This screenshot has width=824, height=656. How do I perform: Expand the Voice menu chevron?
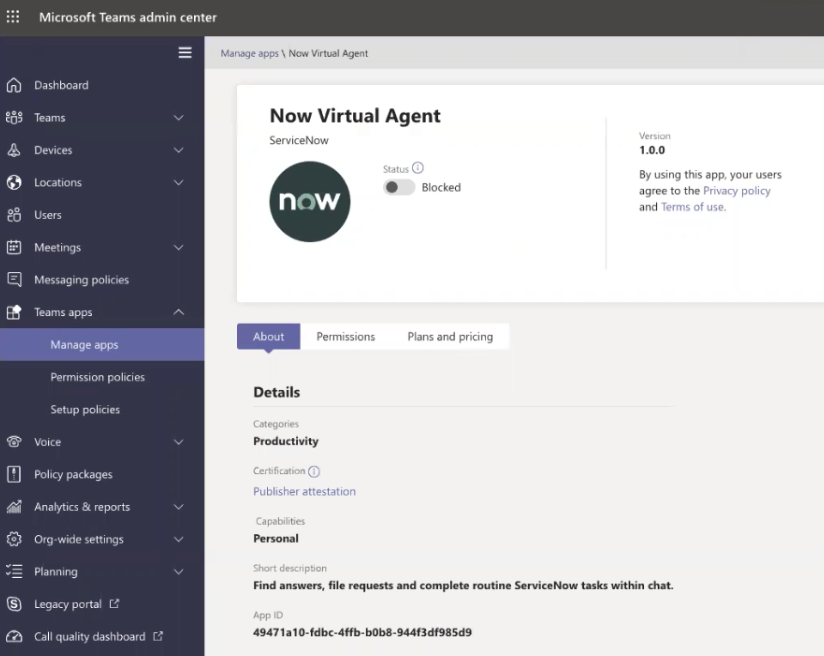(x=179, y=442)
